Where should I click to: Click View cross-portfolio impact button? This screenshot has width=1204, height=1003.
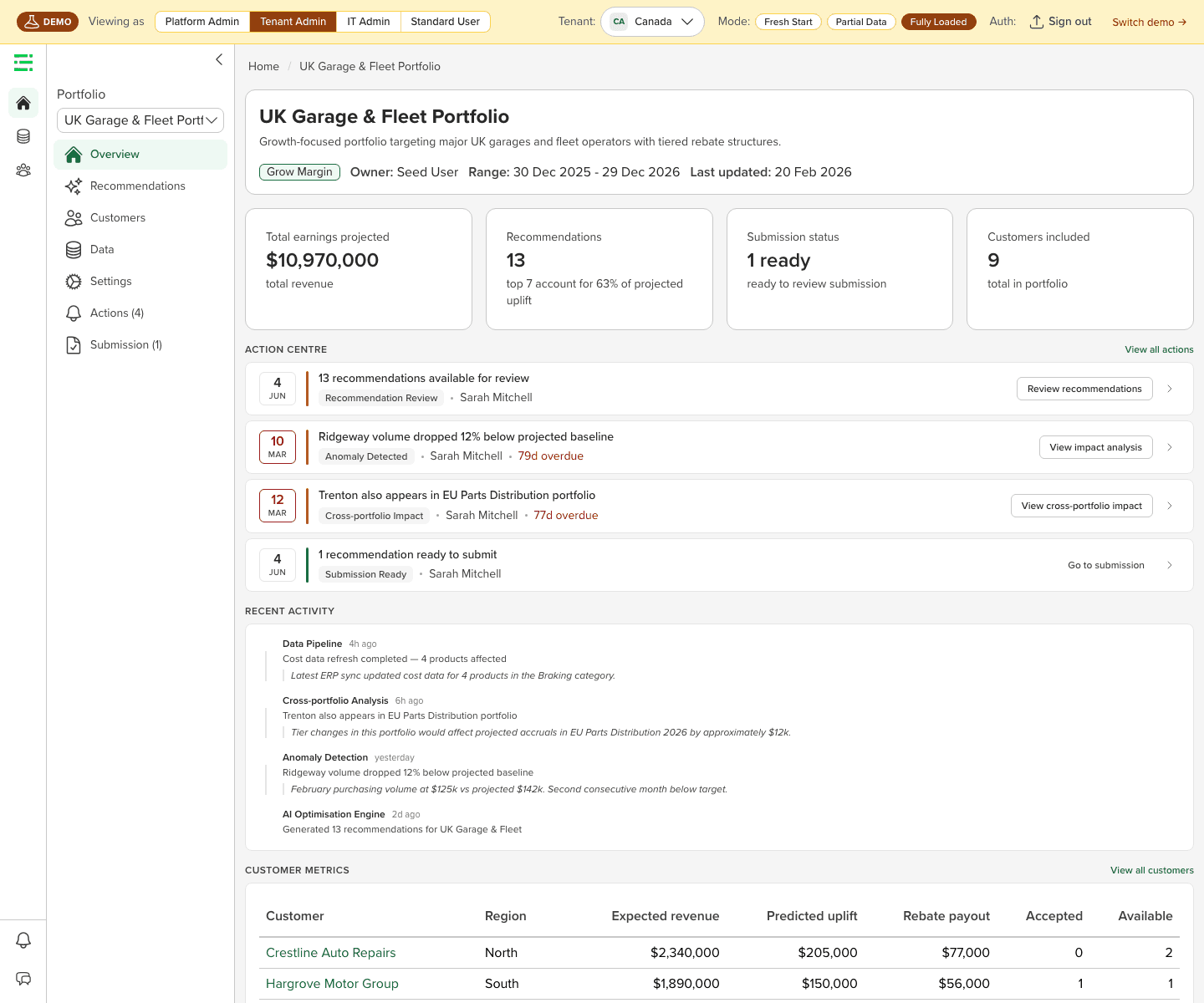tap(1081, 506)
